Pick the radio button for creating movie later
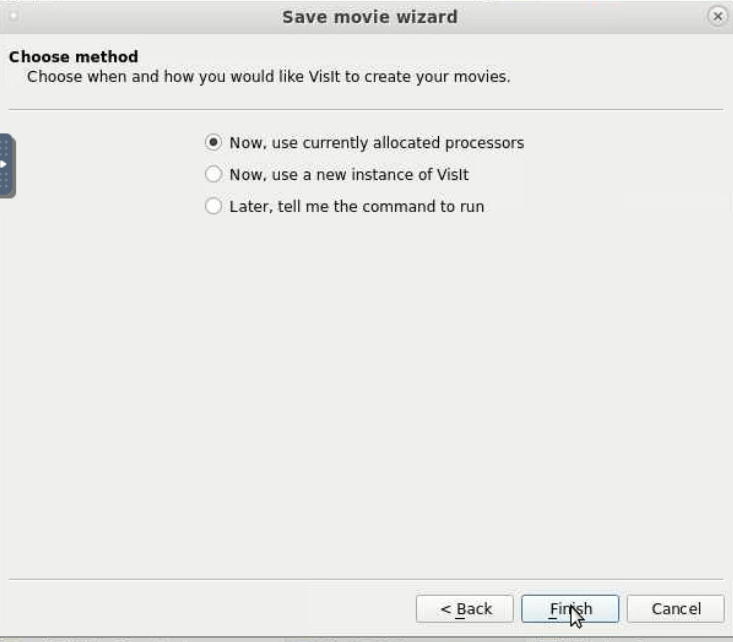 coord(213,206)
